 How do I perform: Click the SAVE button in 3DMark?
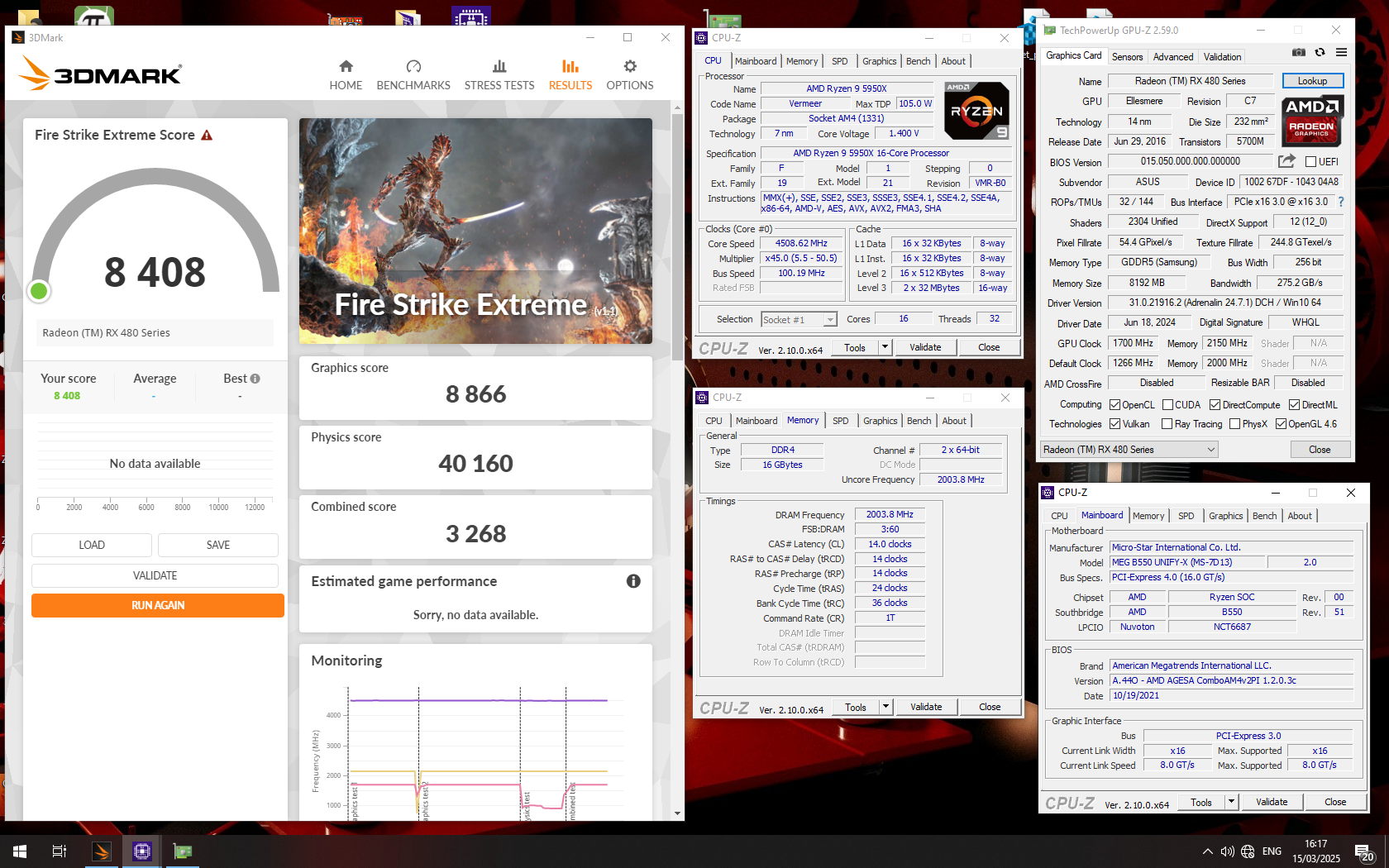(x=218, y=545)
